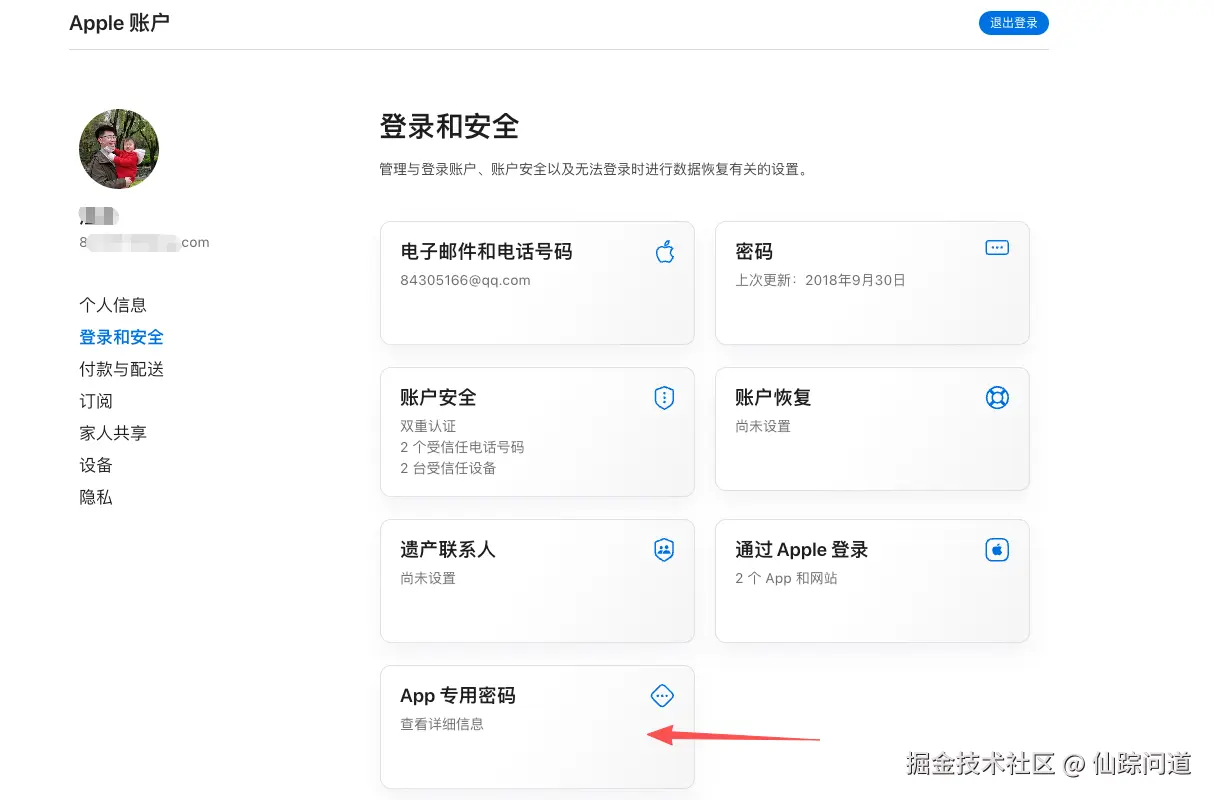
Task: Click the shield icon on 账户安全 card
Action: [664, 398]
